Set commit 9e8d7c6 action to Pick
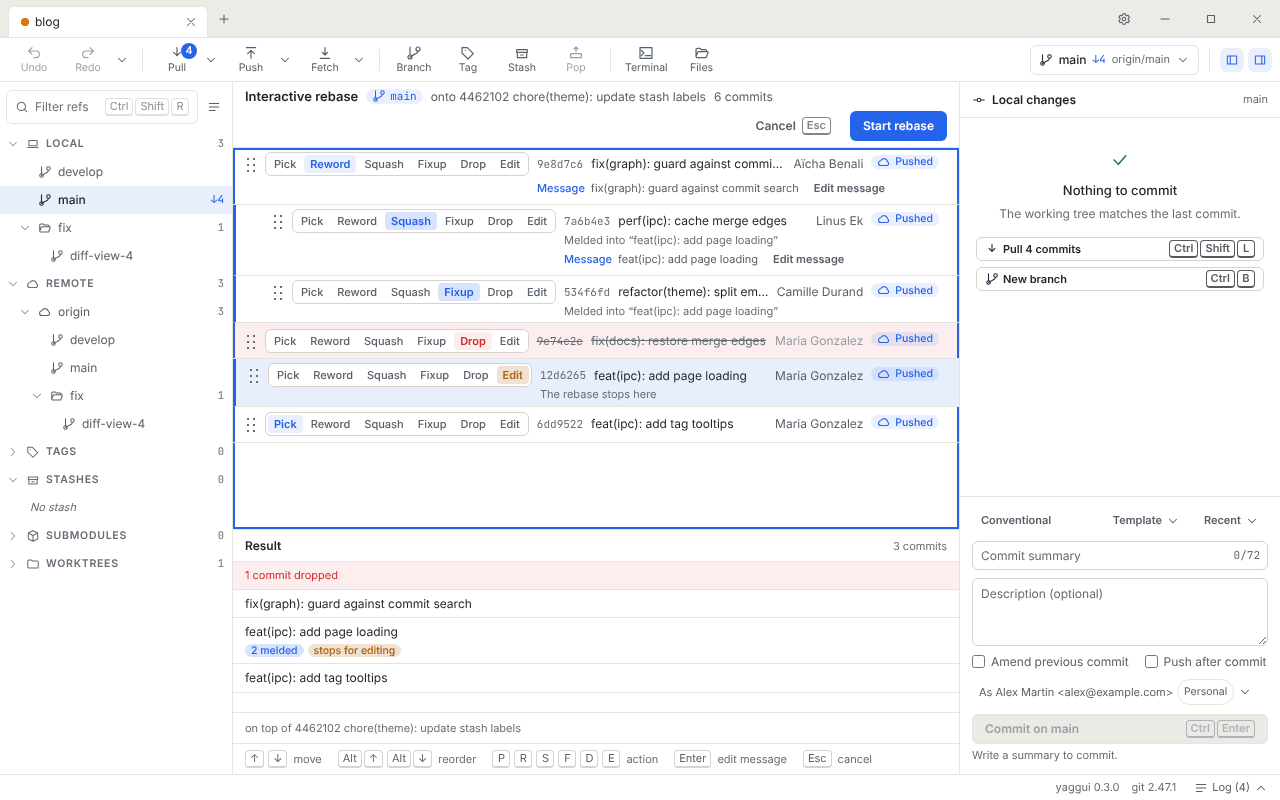 285,164
